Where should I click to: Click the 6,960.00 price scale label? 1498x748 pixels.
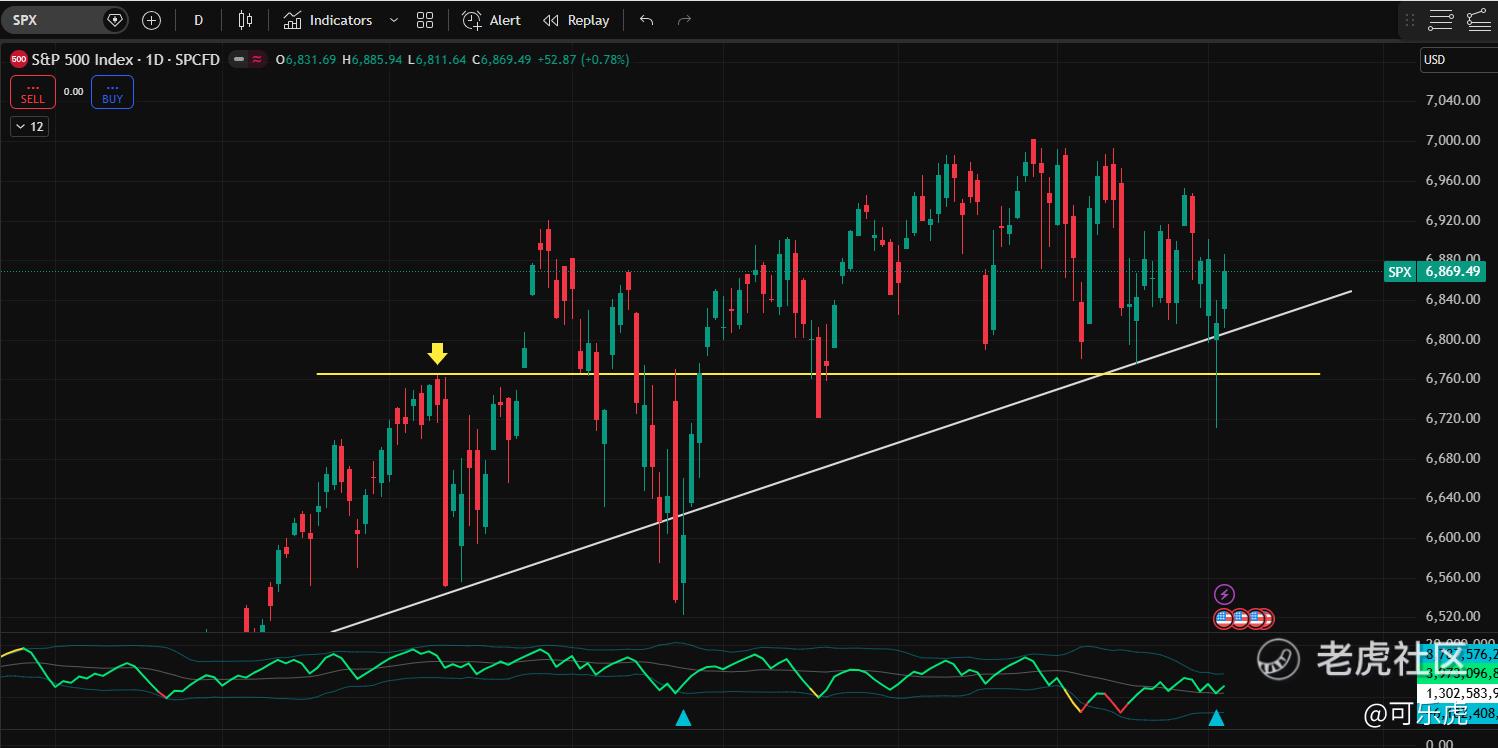click(1452, 180)
